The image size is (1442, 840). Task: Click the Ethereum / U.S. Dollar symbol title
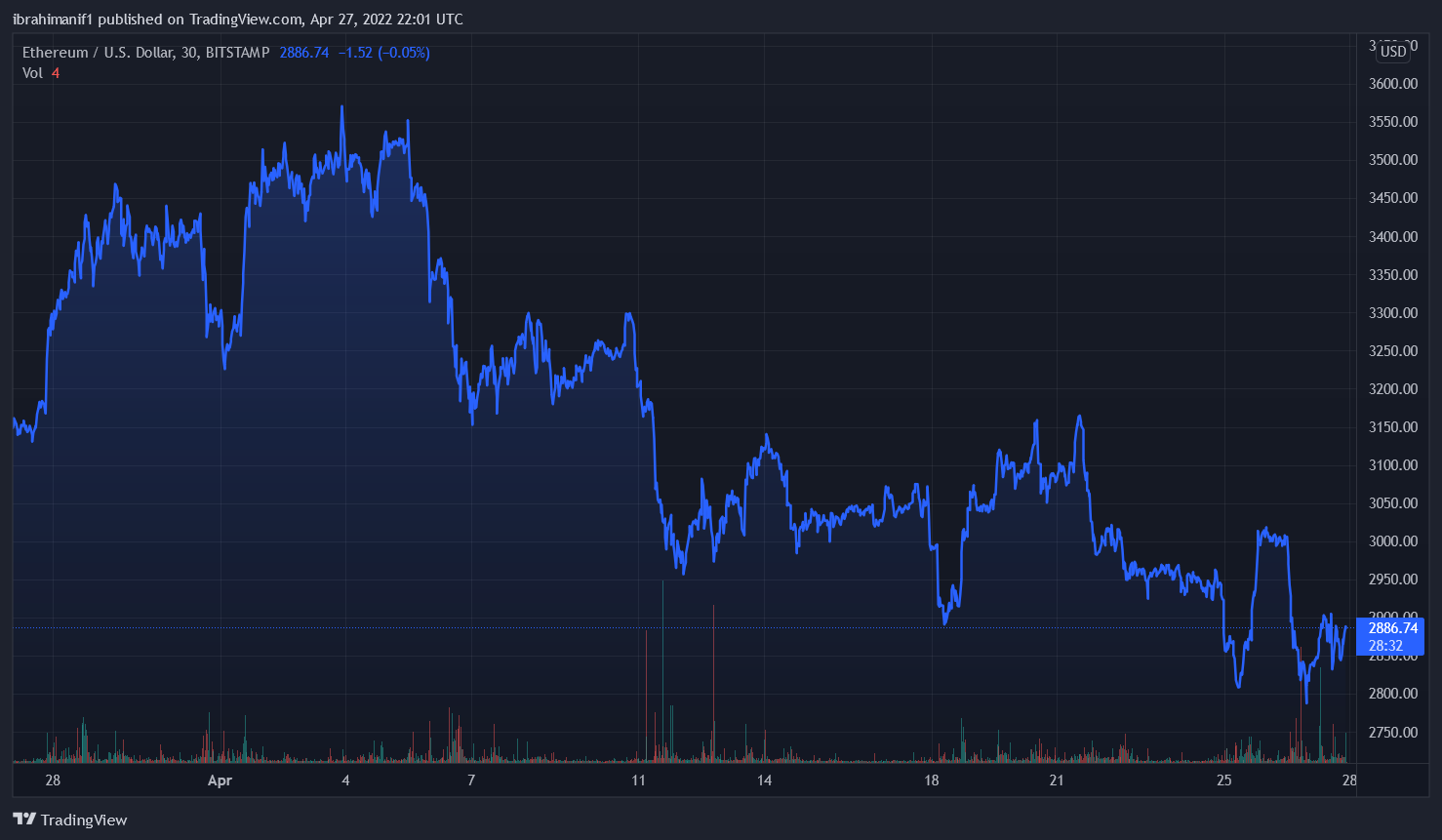[145, 53]
